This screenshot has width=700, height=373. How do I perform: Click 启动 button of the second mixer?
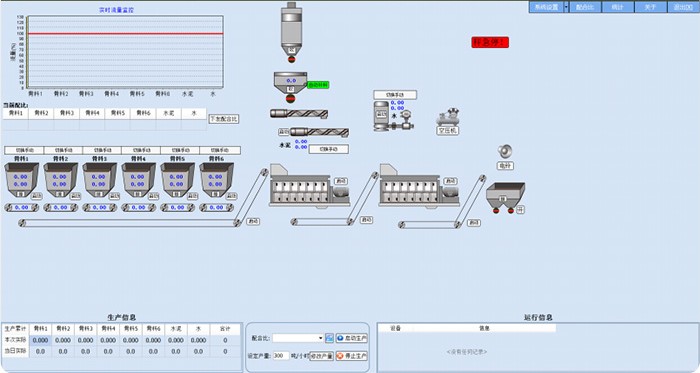click(x=450, y=181)
